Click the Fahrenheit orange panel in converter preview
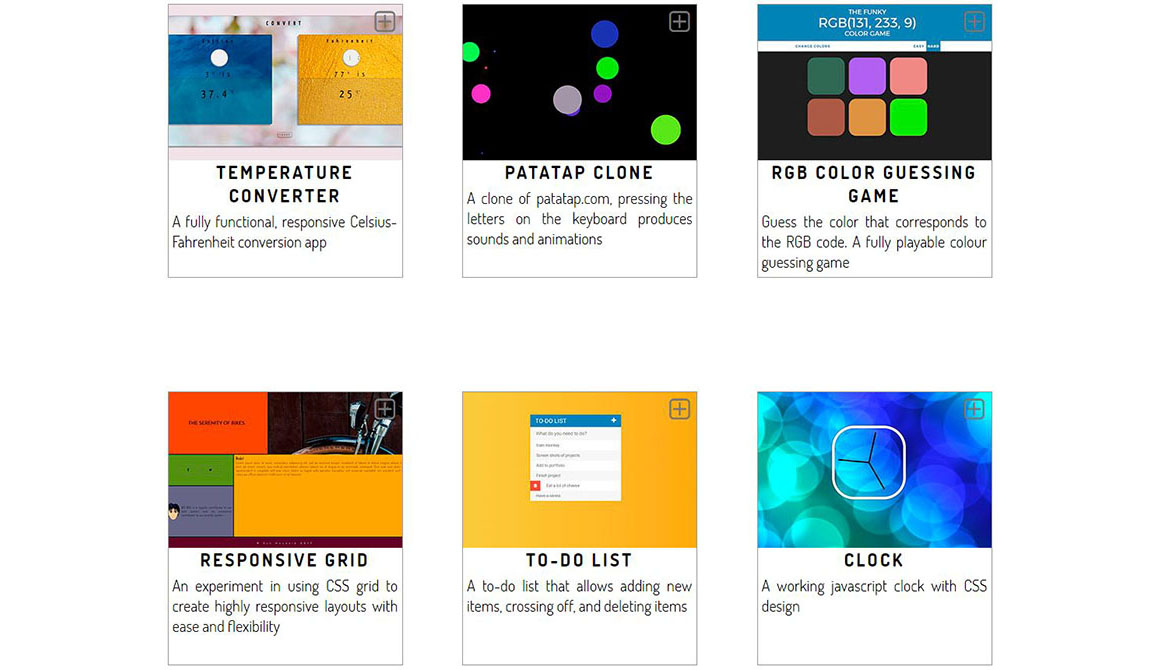 tap(349, 79)
